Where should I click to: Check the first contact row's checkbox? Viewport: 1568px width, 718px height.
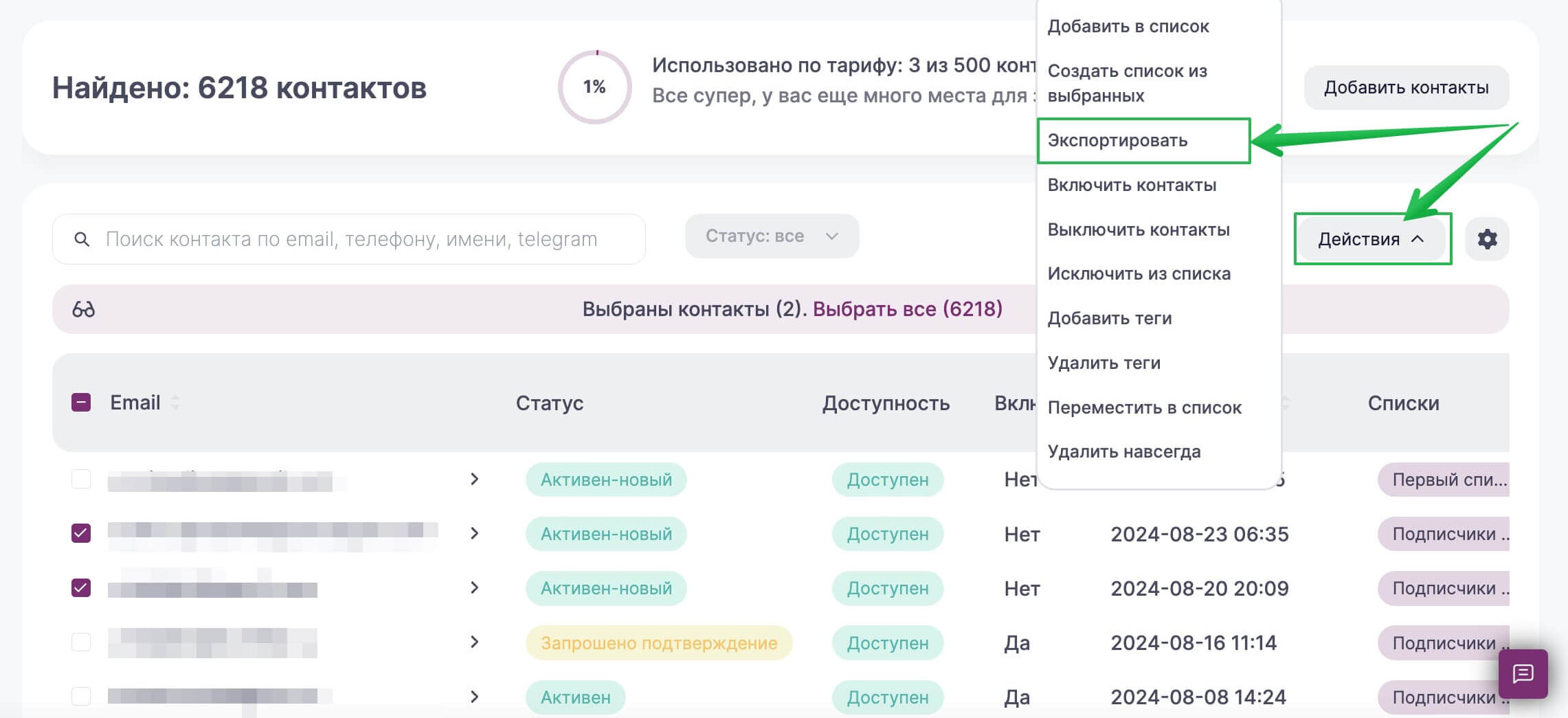click(x=81, y=479)
